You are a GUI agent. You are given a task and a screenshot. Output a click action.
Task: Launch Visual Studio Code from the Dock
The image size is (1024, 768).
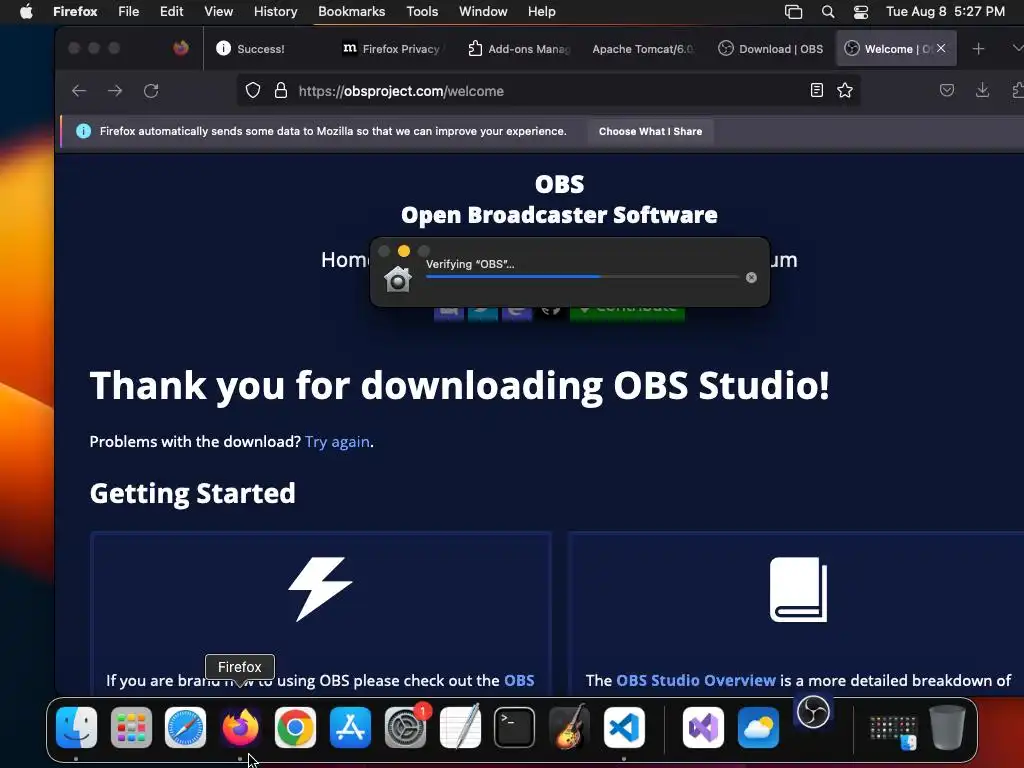click(624, 727)
